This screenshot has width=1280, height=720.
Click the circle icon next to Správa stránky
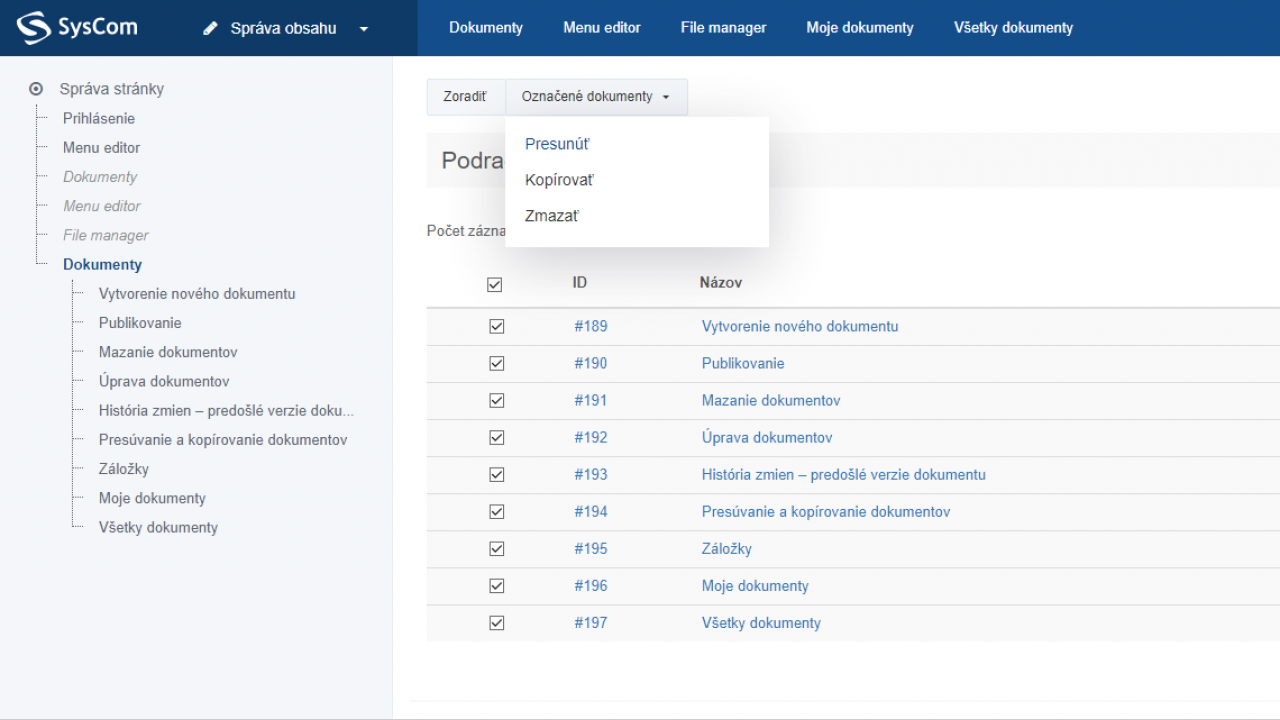(36, 89)
